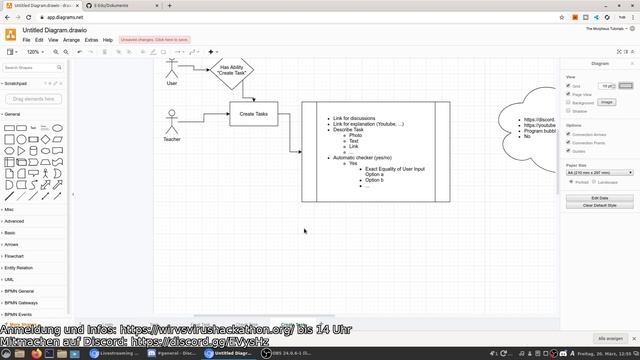Click the zoom in magnifier icon
The height and width of the screenshot is (360, 640).
[56, 52]
